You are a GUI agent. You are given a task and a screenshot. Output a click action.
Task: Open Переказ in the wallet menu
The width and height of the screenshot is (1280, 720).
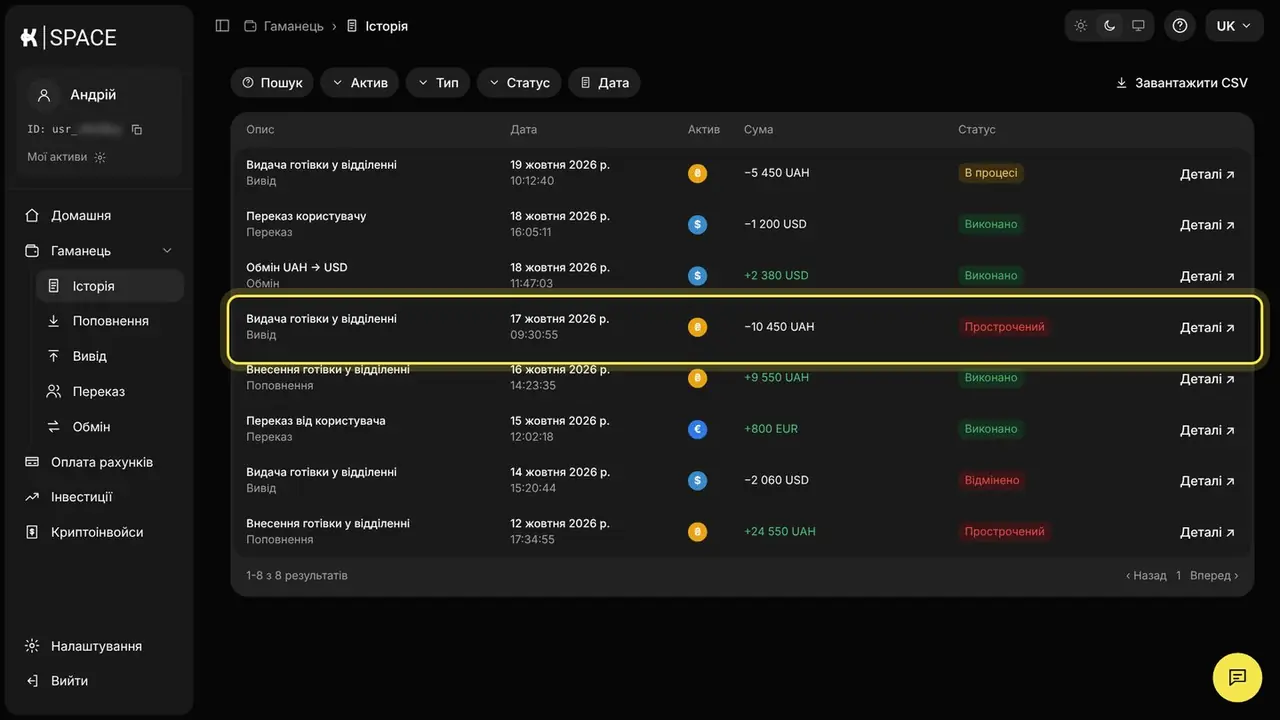coord(110,391)
